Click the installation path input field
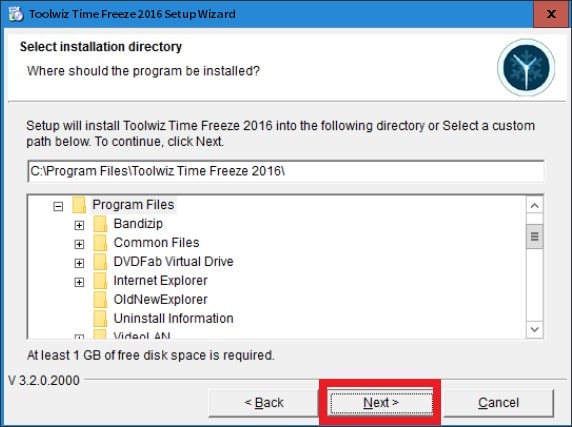The image size is (572, 427). click(x=286, y=171)
